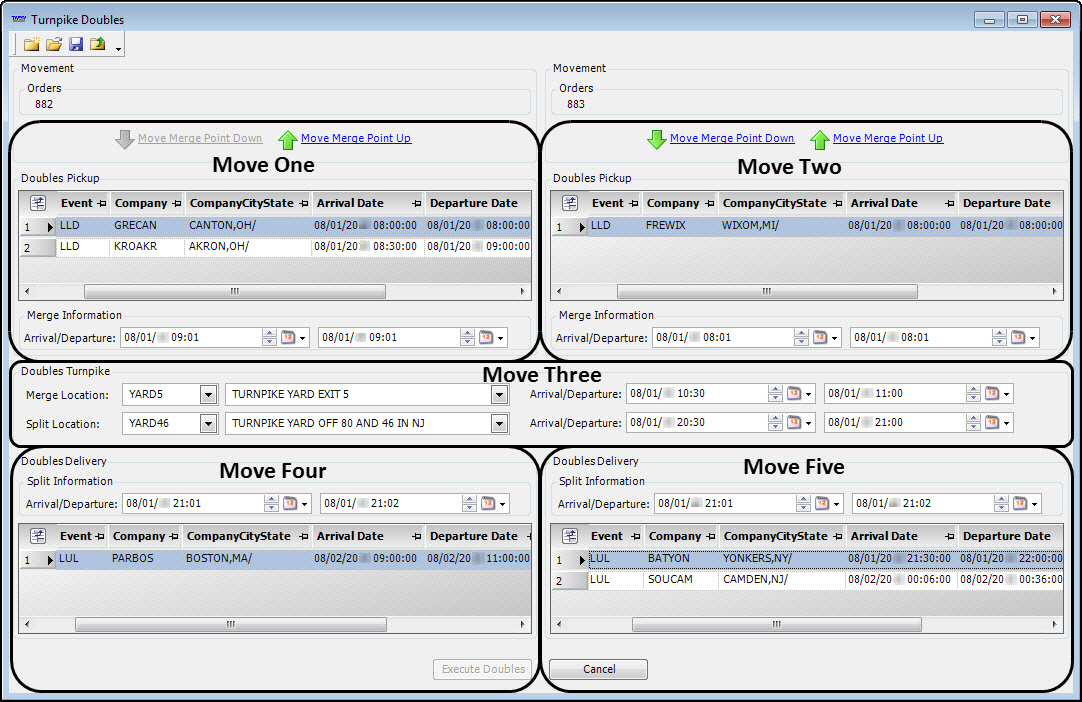Click spinner on Move Five 21:02 departure
1082x702 pixels.
click(1001, 504)
